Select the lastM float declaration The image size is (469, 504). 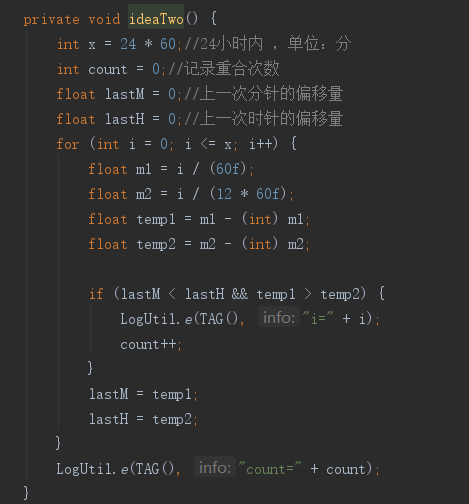tap(125, 94)
